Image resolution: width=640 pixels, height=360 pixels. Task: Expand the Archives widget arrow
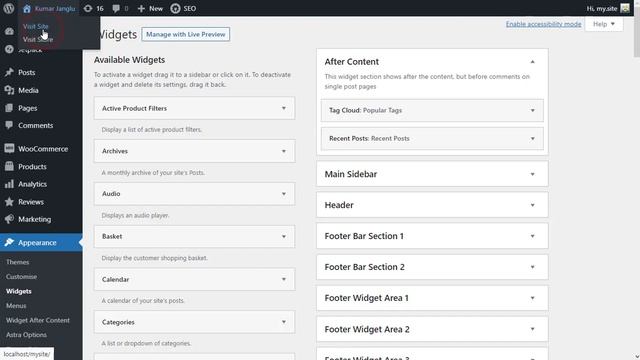tap(284, 151)
